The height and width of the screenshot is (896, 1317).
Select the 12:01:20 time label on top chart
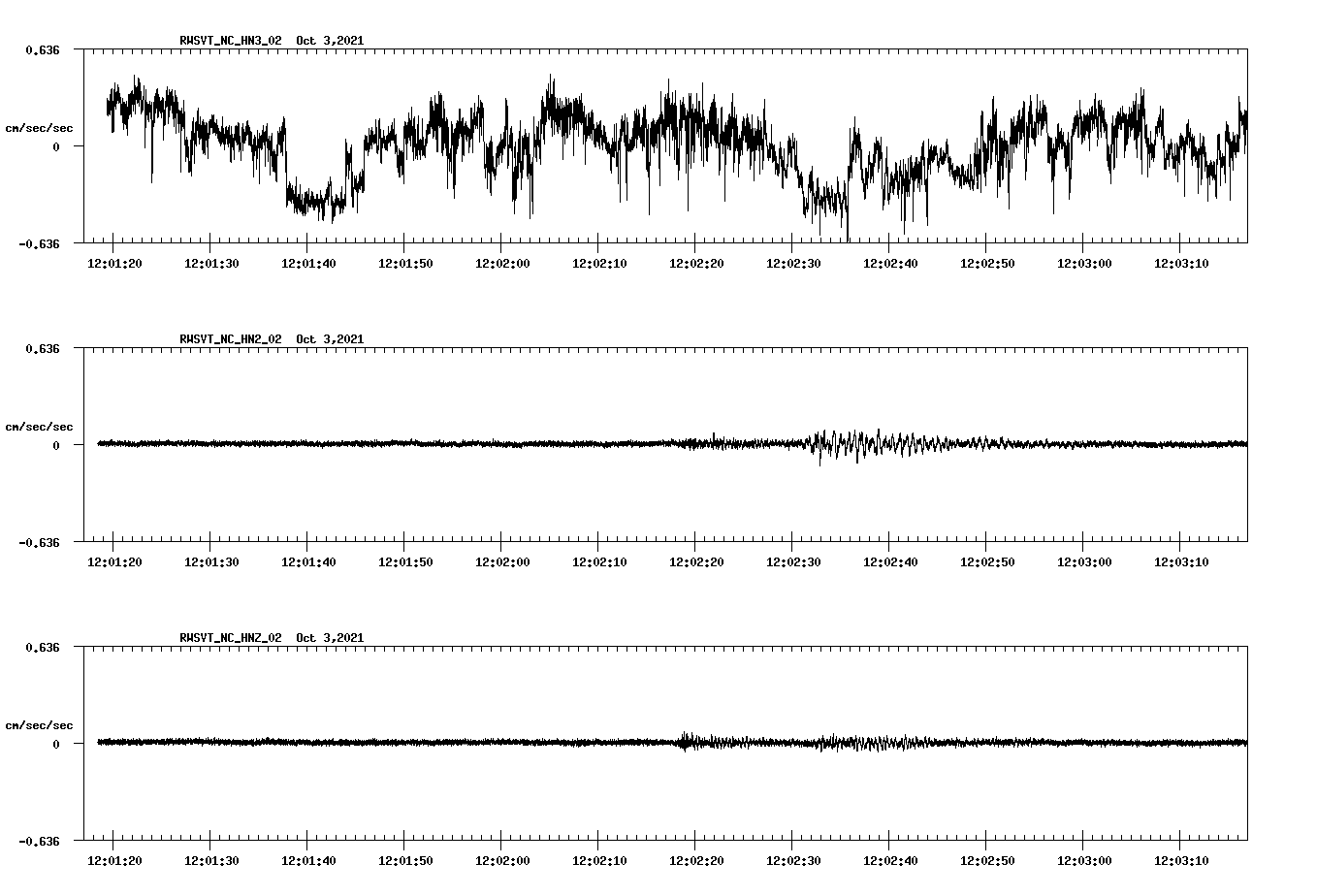point(114,264)
